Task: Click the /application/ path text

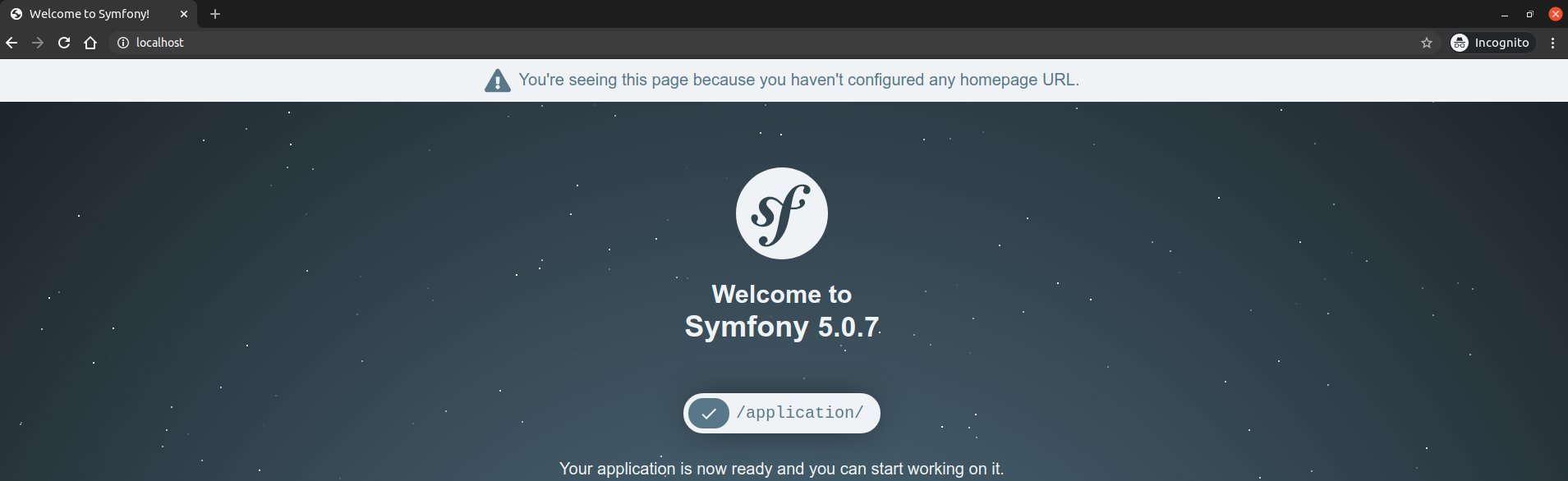Action: 800,413
